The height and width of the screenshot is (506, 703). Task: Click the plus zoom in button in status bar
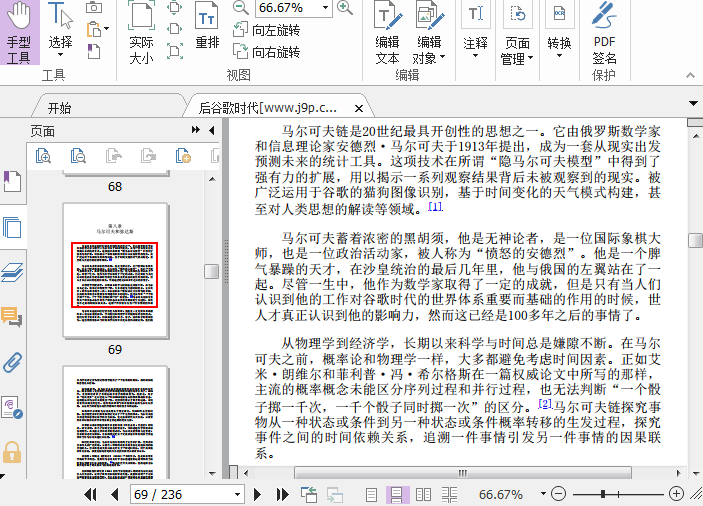point(676,494)
